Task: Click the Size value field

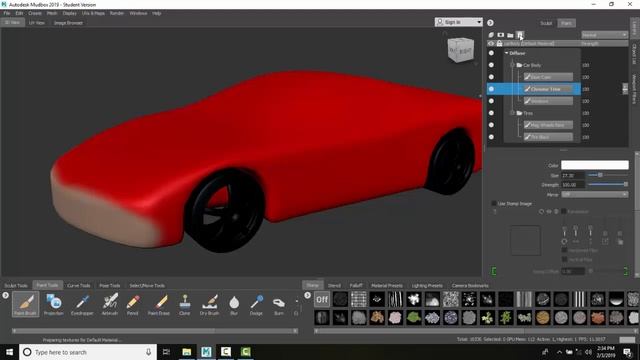Action: [x=573, y=176]
